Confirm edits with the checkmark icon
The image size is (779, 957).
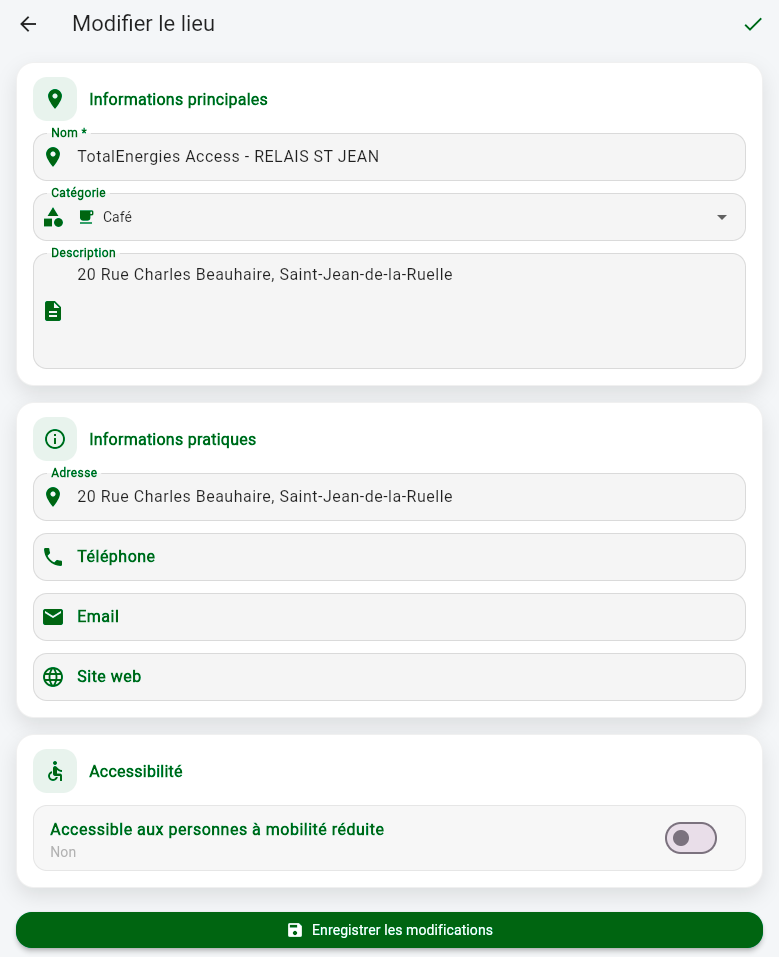tap(753, 24)
